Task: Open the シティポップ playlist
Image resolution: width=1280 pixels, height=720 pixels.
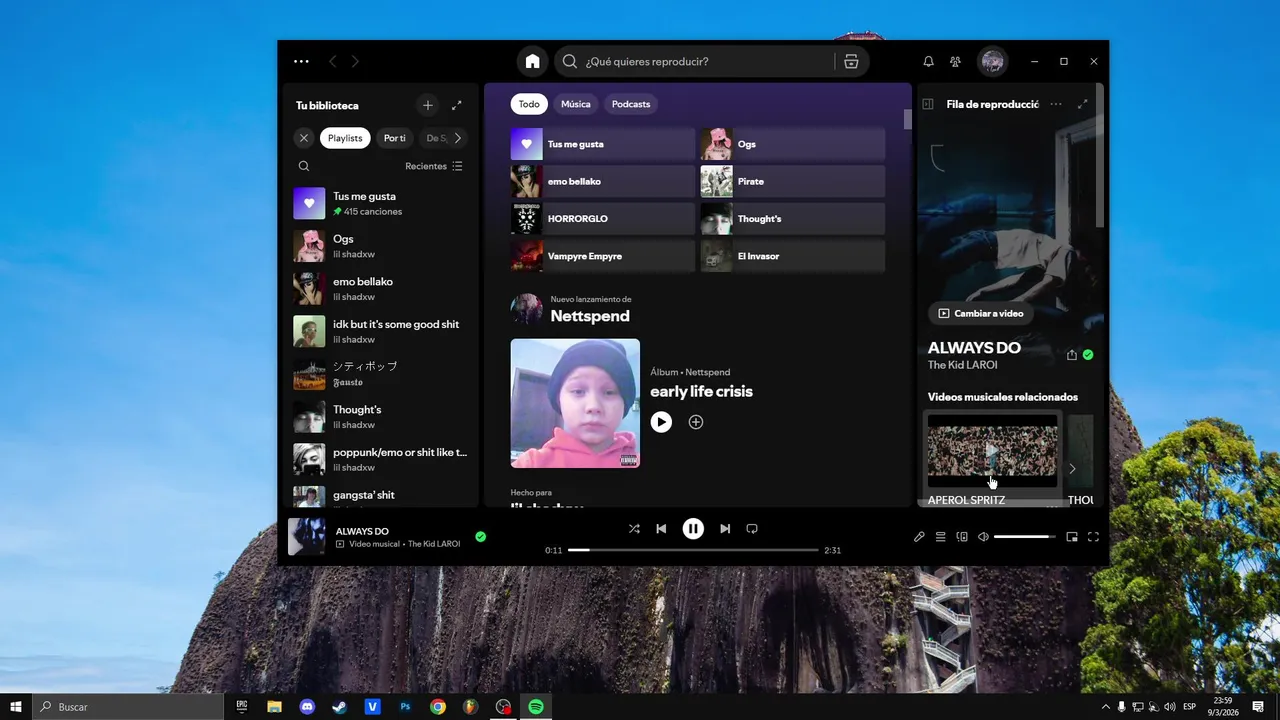Action: tap(381, 374)
